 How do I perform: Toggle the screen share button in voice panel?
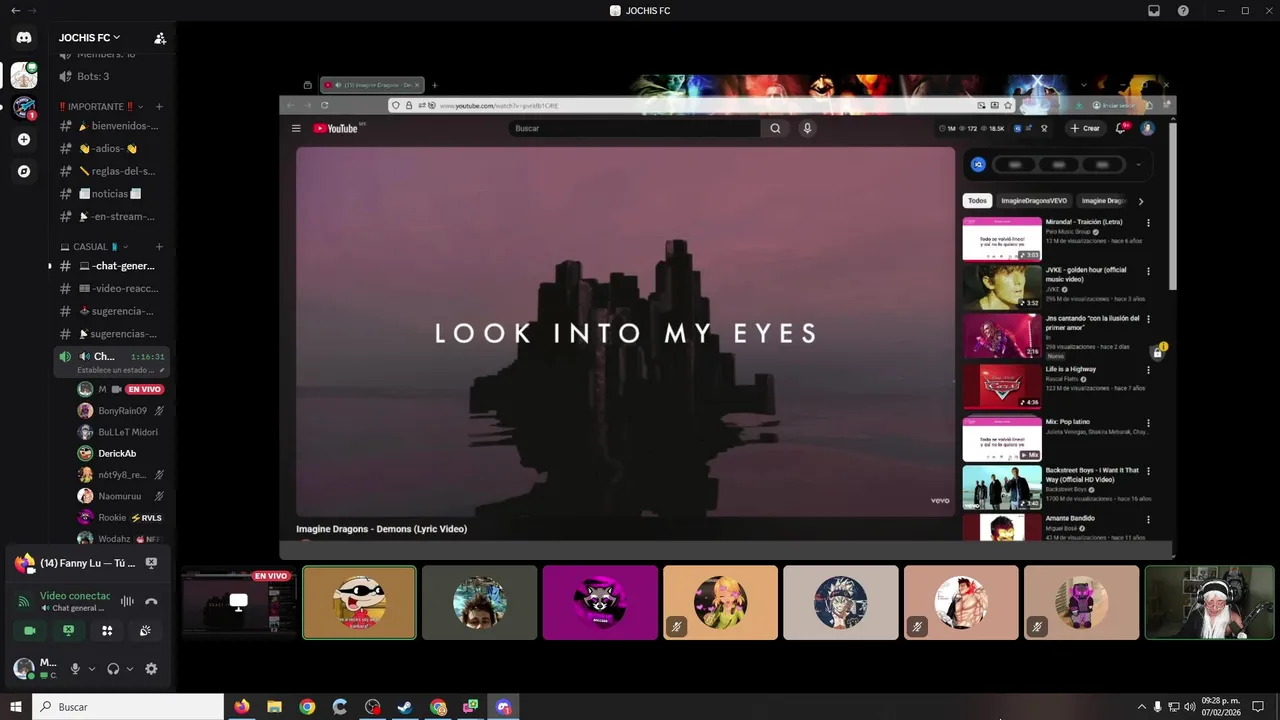68,631
